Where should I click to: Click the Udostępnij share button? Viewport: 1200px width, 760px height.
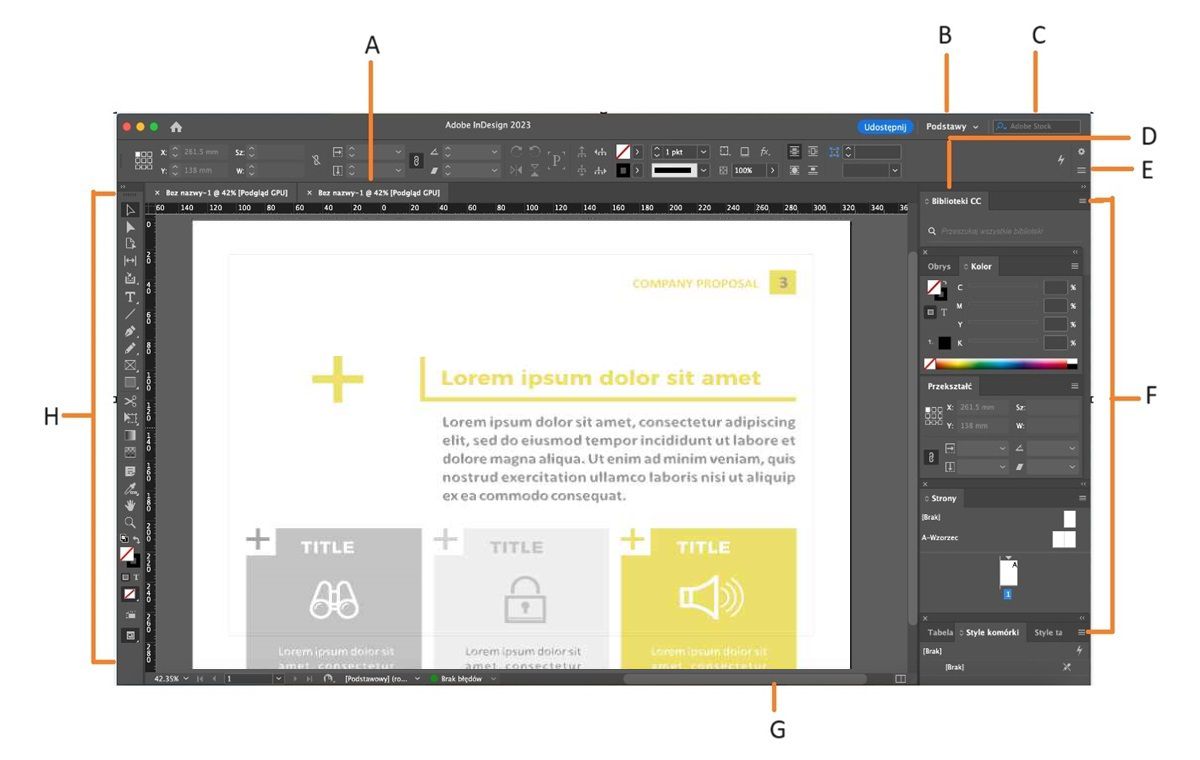[x=887, y=127]
